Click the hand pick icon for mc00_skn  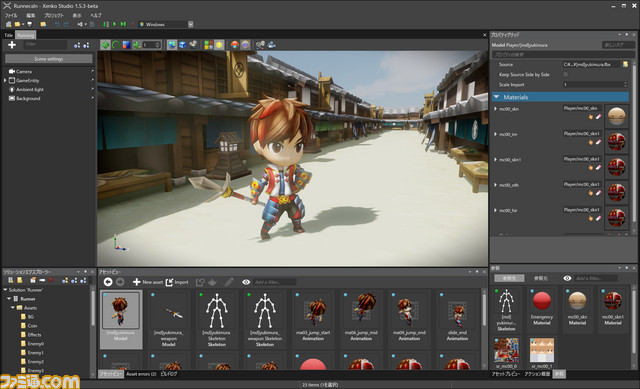point(591,117)
